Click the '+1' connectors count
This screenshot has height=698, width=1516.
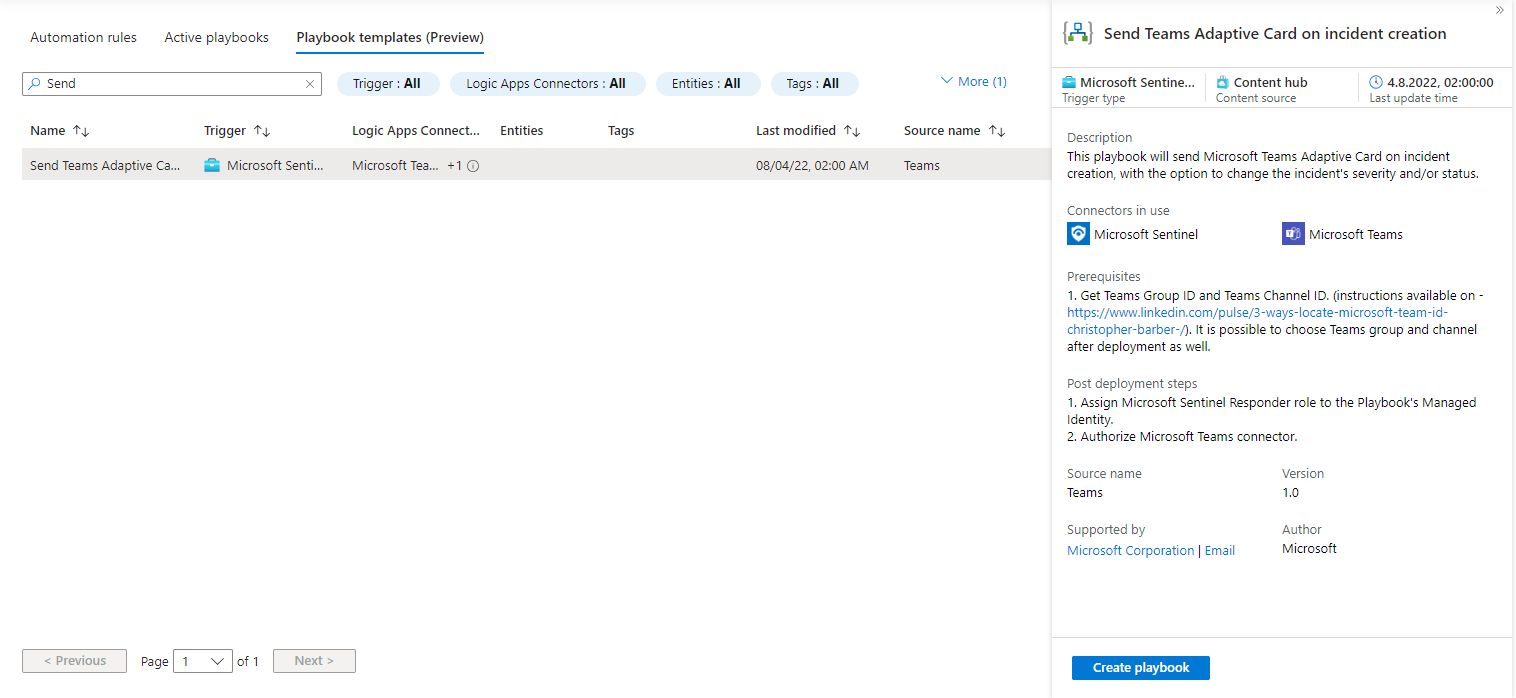[x=455, y=166]
